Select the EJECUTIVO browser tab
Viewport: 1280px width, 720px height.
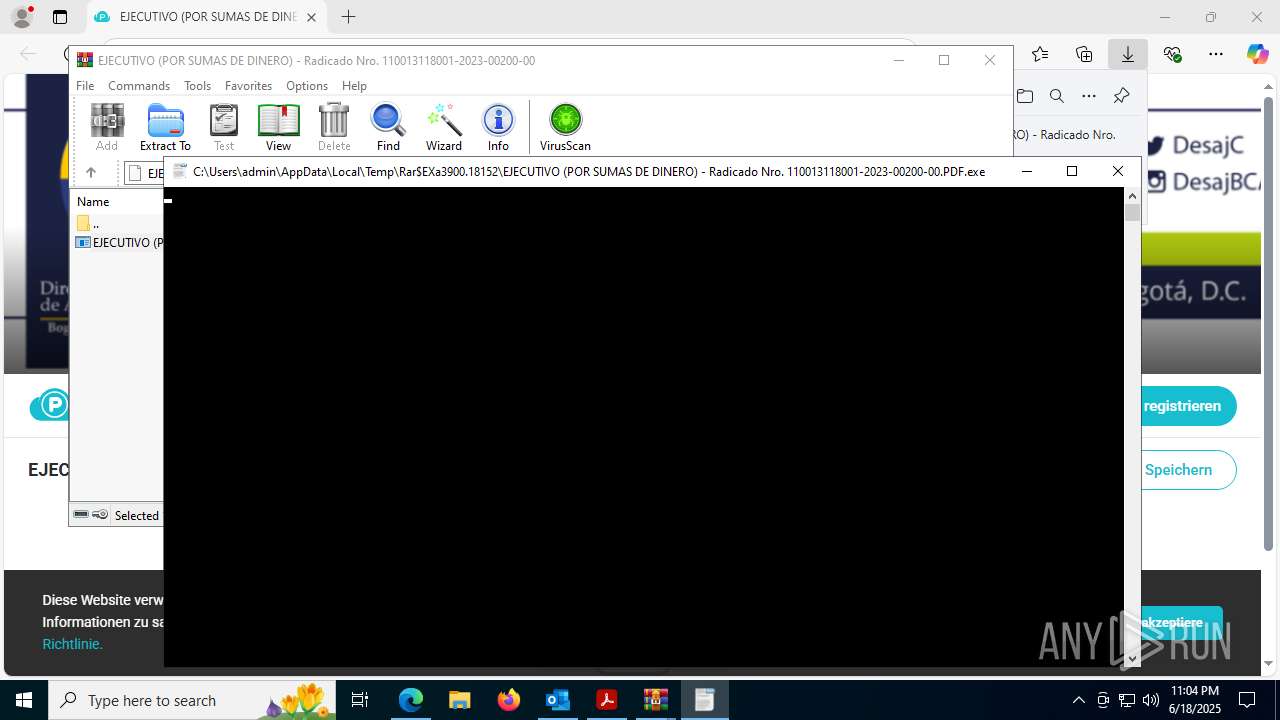[207, 17]
